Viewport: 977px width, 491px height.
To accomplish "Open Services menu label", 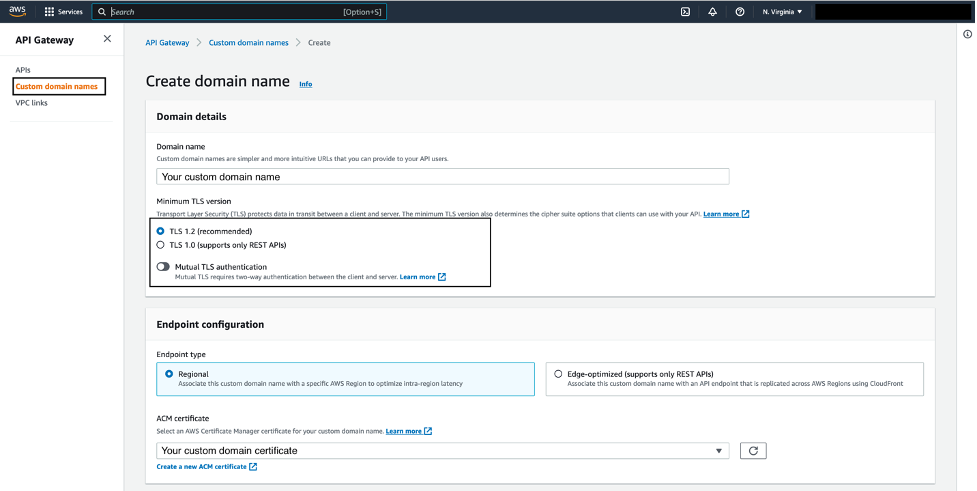I will [70, 12].
